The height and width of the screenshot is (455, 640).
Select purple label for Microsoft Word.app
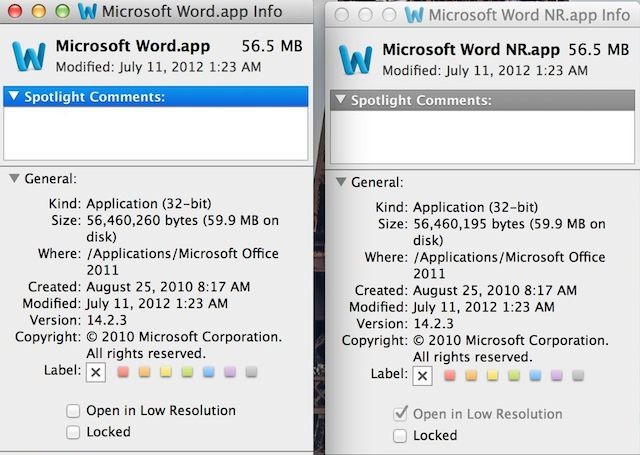click(x=230, y=371)
